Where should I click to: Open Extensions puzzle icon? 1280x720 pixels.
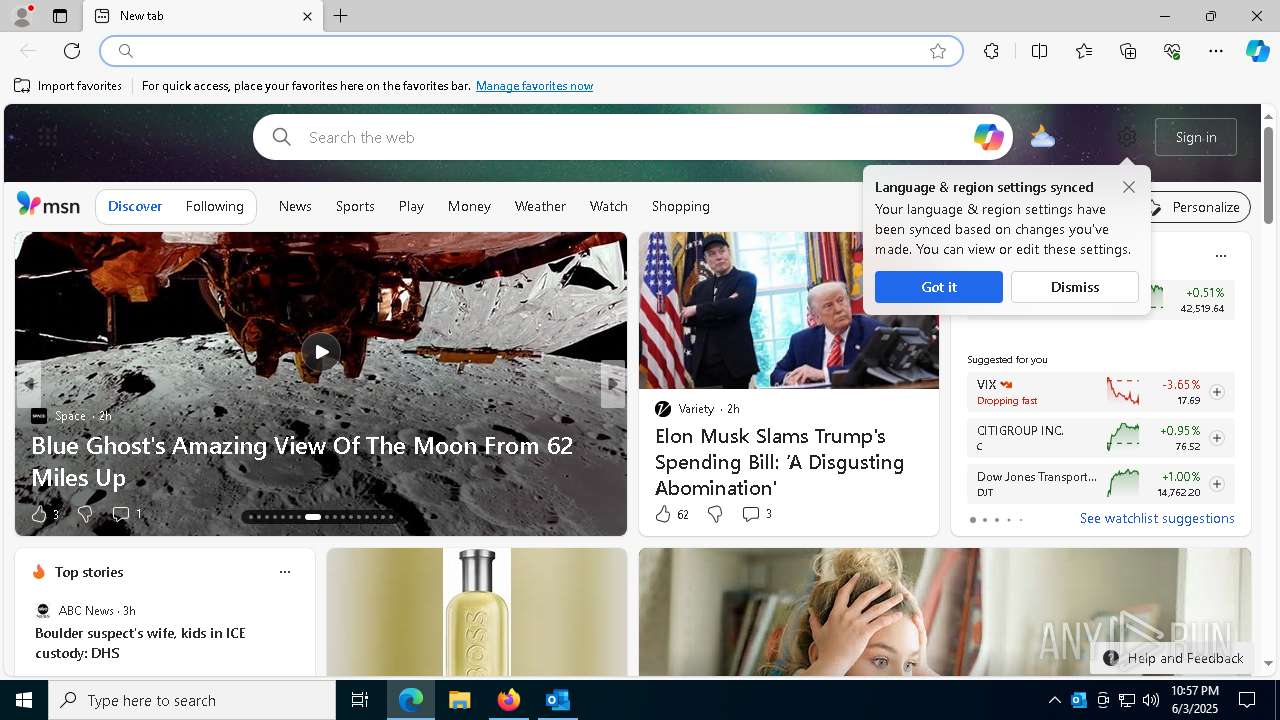click(991, 51)
